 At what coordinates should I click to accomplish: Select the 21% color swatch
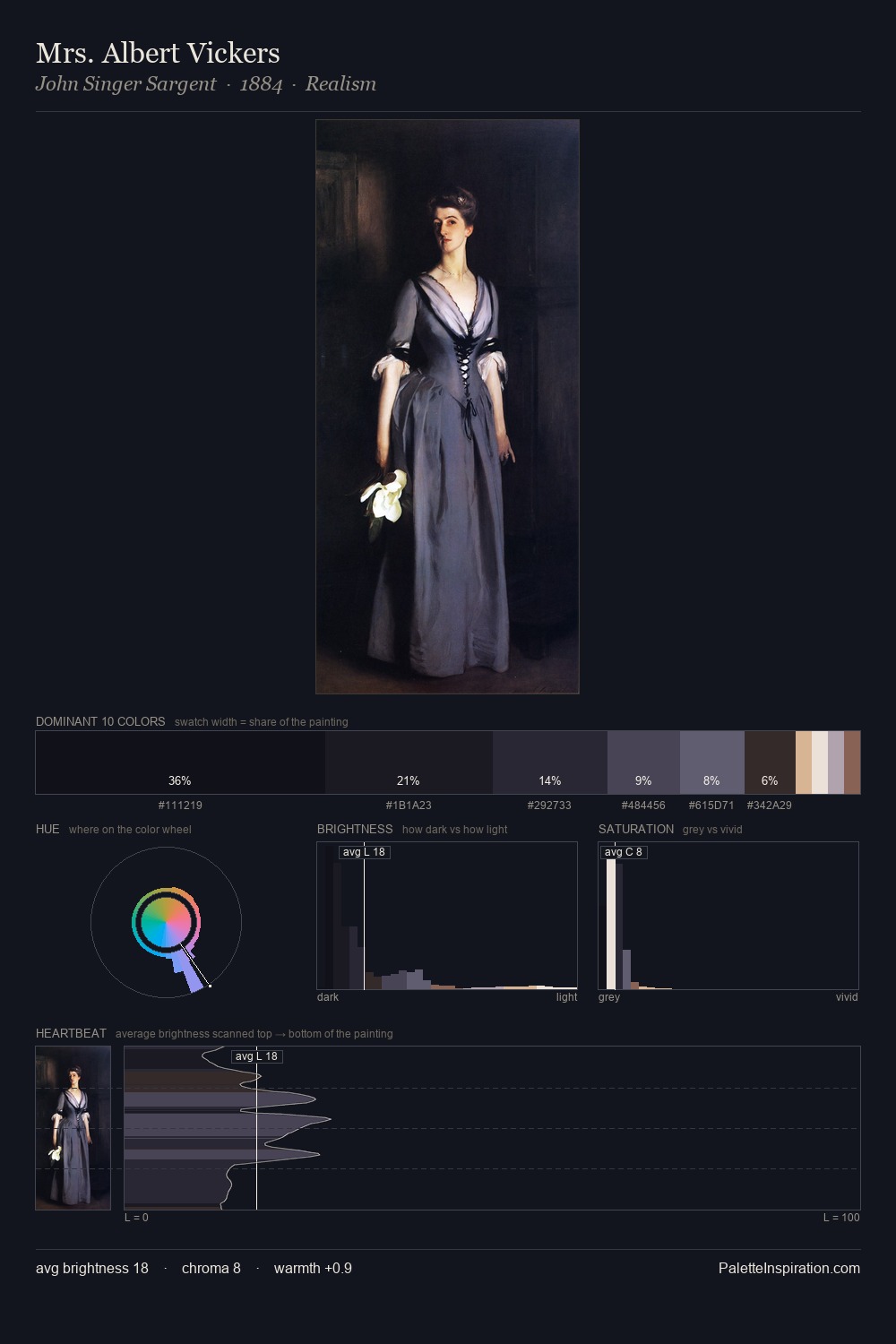[409, 762]
